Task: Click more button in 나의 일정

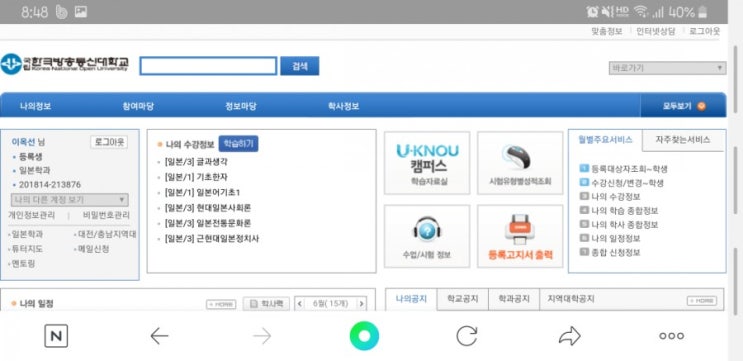Action: pos(221,304)
